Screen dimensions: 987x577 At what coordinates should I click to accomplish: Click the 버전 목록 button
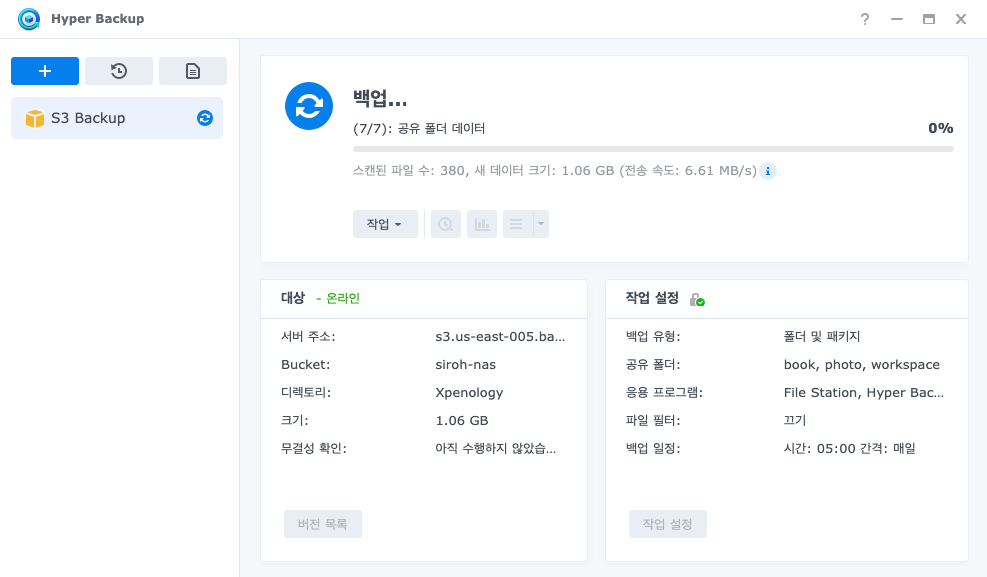(x=323, y=524)
